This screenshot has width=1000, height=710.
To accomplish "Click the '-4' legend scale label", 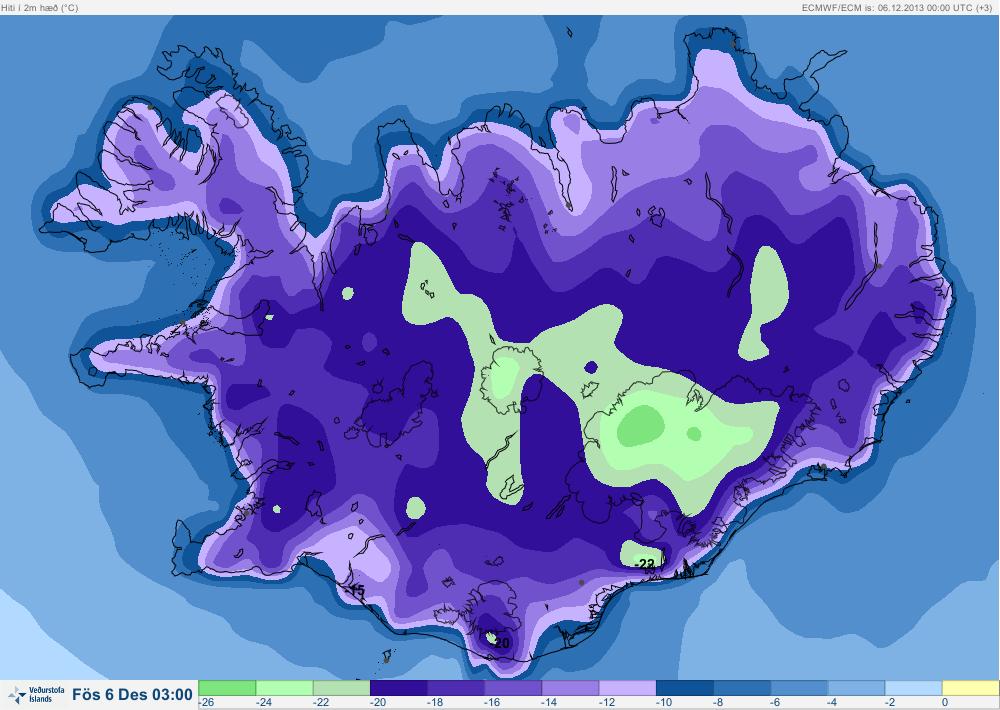I will click(833, 702).
